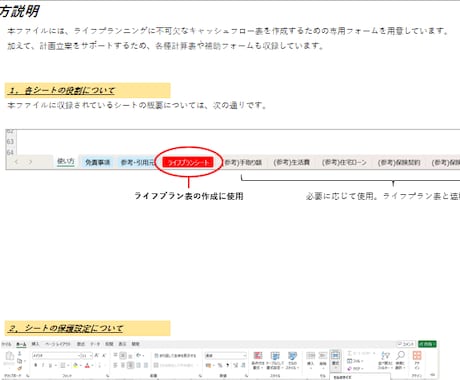The width and height of the screenshot is (460, 380).
Task: Toggle Italic formatting in the ribbon
Action: coord(43,365)
